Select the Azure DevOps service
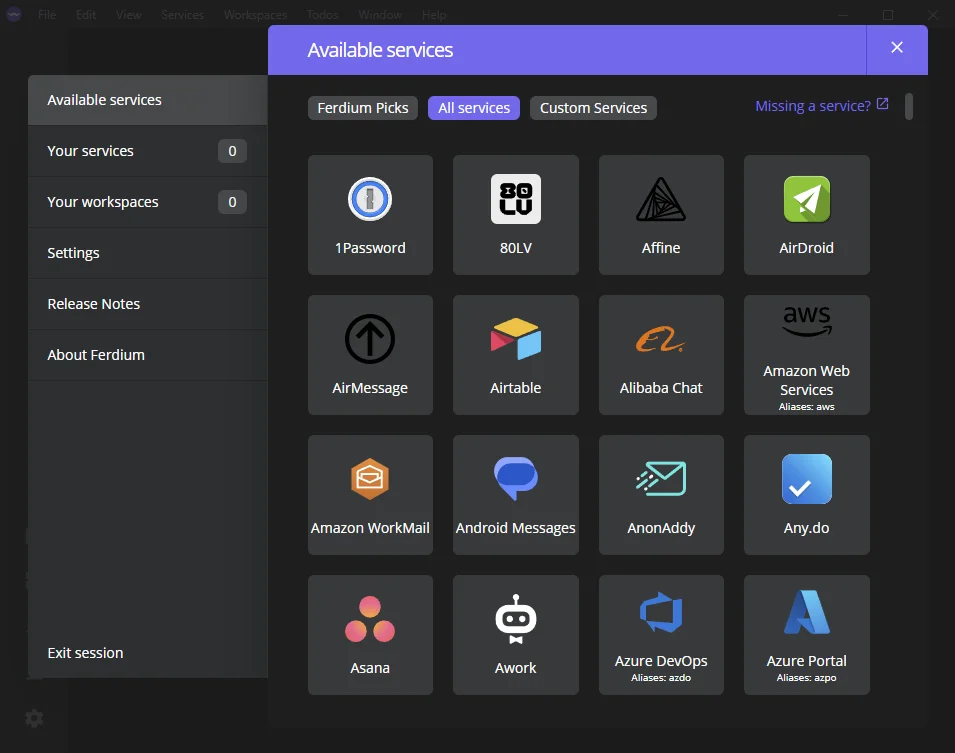This screenshot has height=753, width=955. coord(661,635)
